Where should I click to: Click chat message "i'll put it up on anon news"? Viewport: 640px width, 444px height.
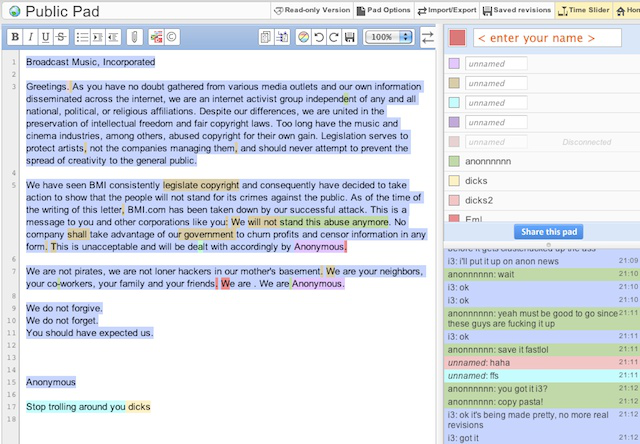click(542, 261)
